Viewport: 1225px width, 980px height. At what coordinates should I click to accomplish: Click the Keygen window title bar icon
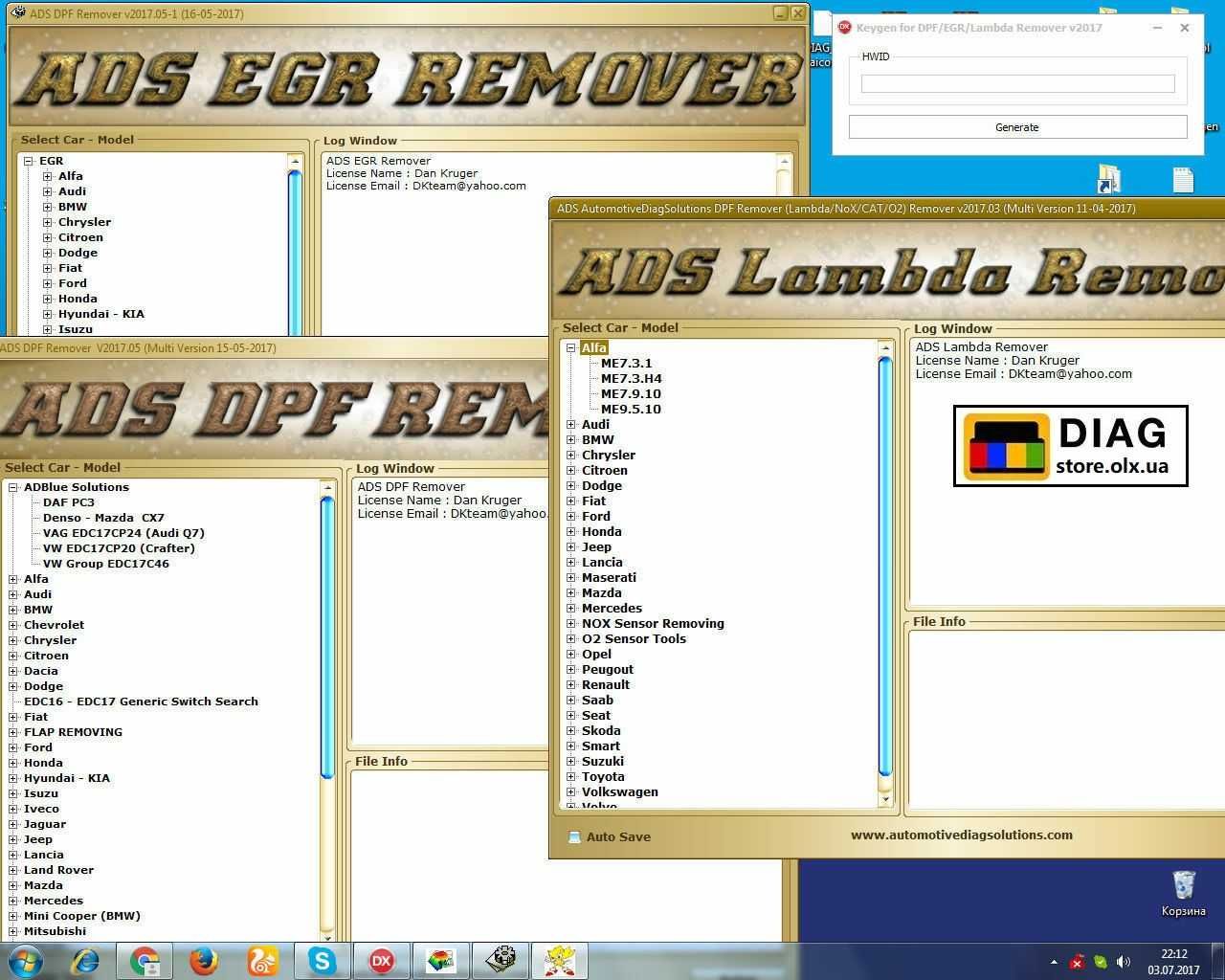coord(845,28)
